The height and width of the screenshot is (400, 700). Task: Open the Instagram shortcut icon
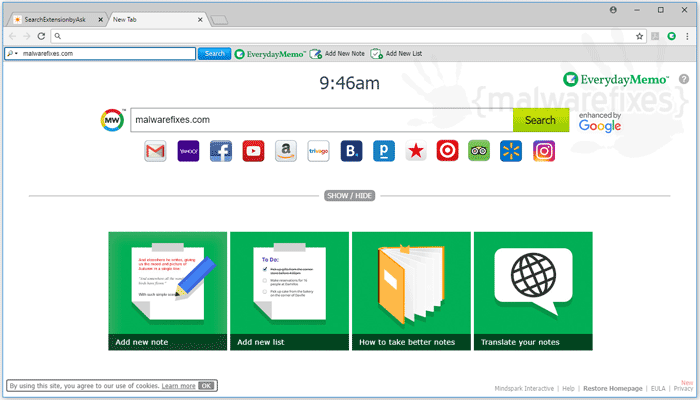[x=544, y=151]
